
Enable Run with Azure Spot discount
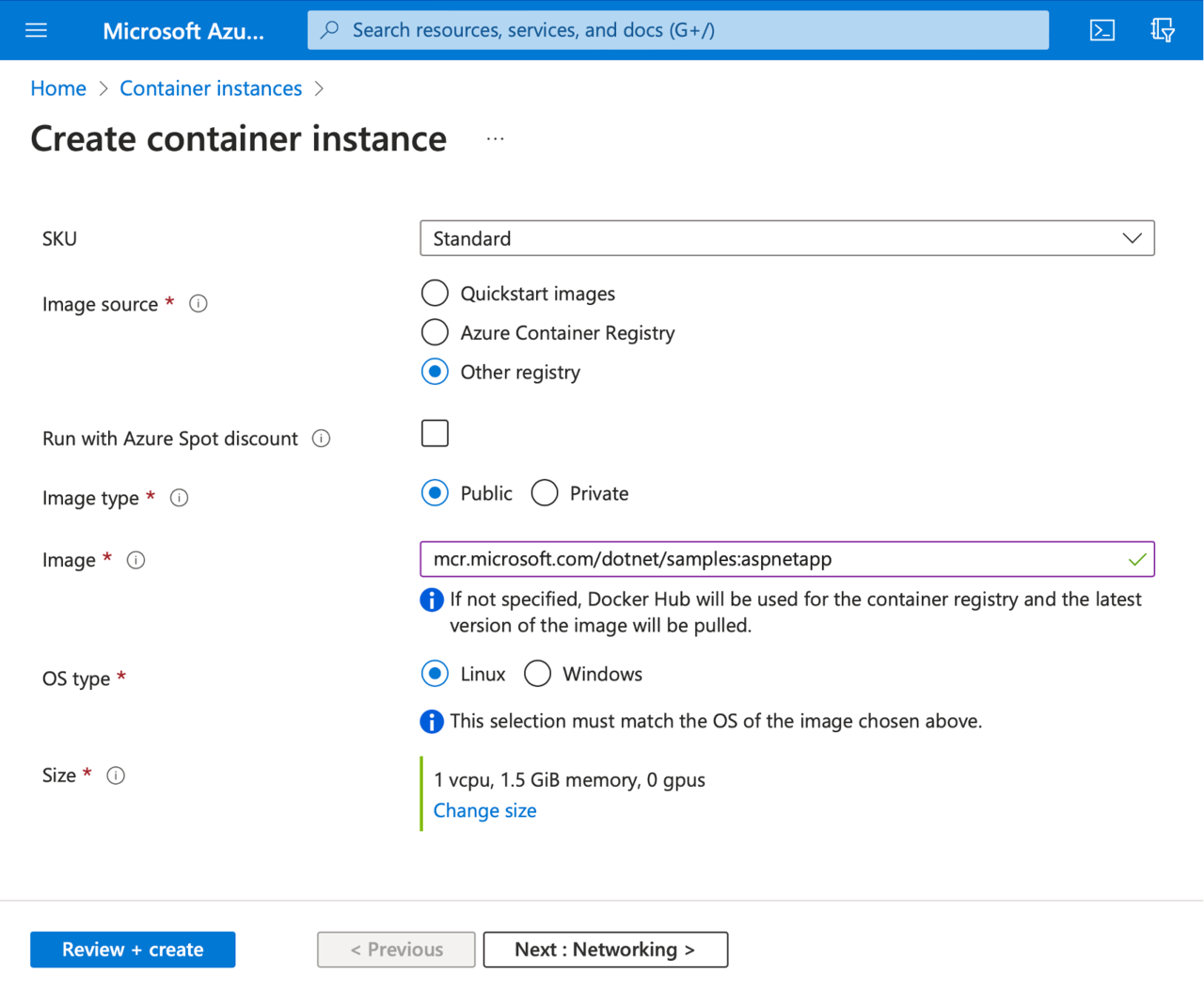click(435, 433)
